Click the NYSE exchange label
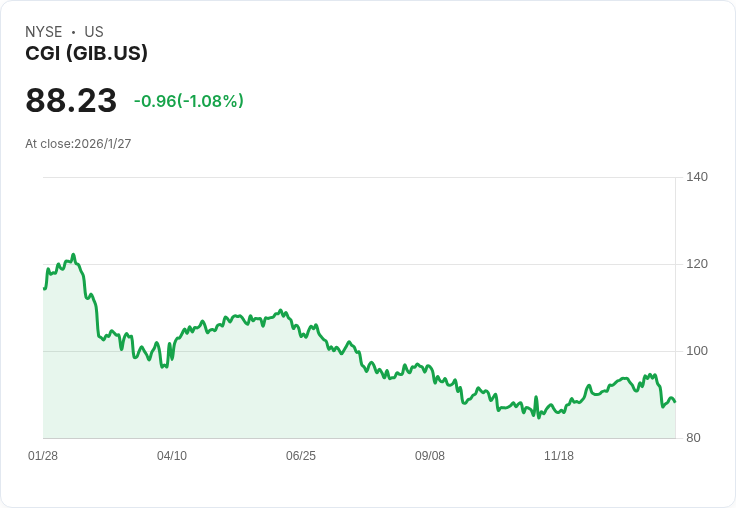The height and width of the screenshot is (508, 736). (x=44, y=32)
